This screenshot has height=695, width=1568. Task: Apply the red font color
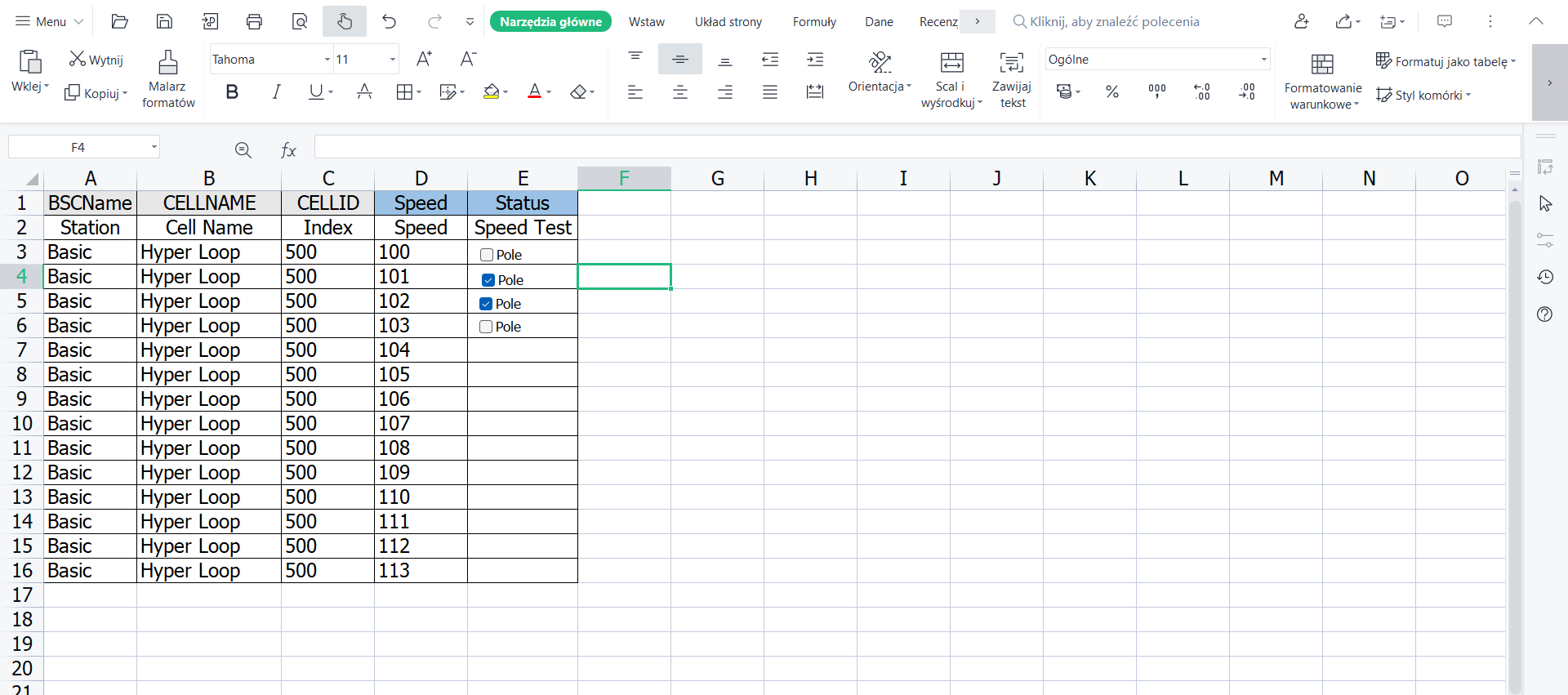pos(535,92)
